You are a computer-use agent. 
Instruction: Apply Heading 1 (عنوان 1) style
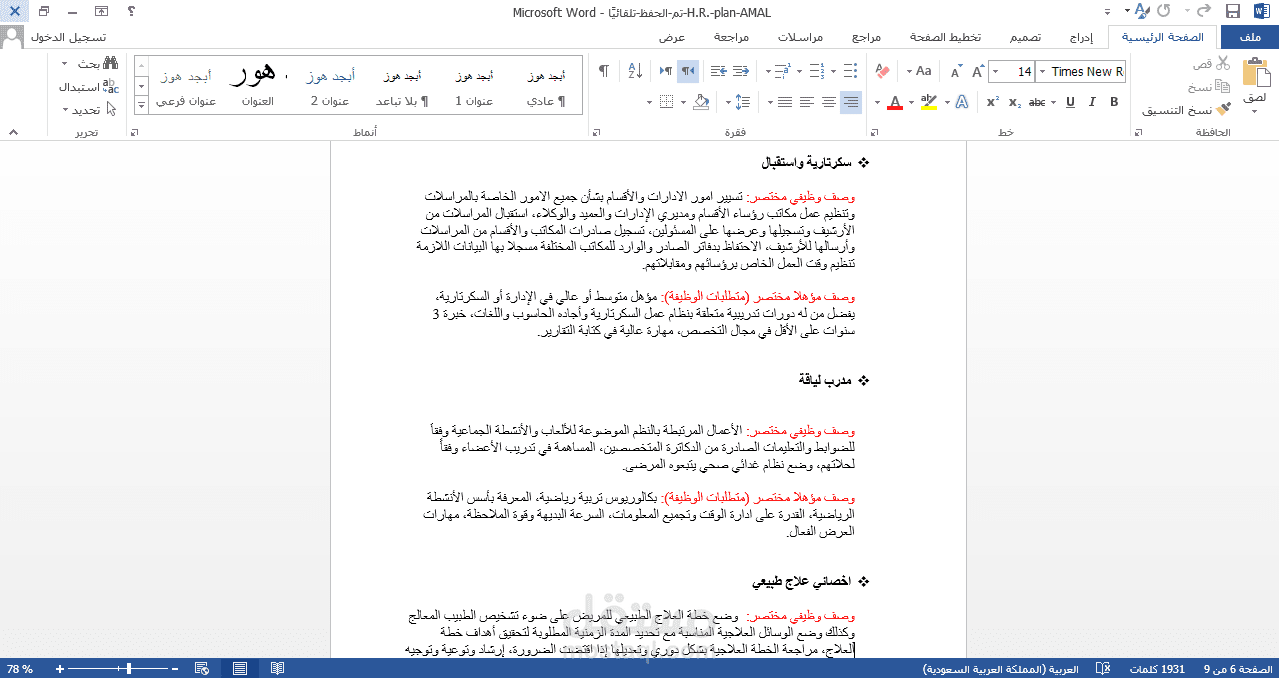[473, 87]
